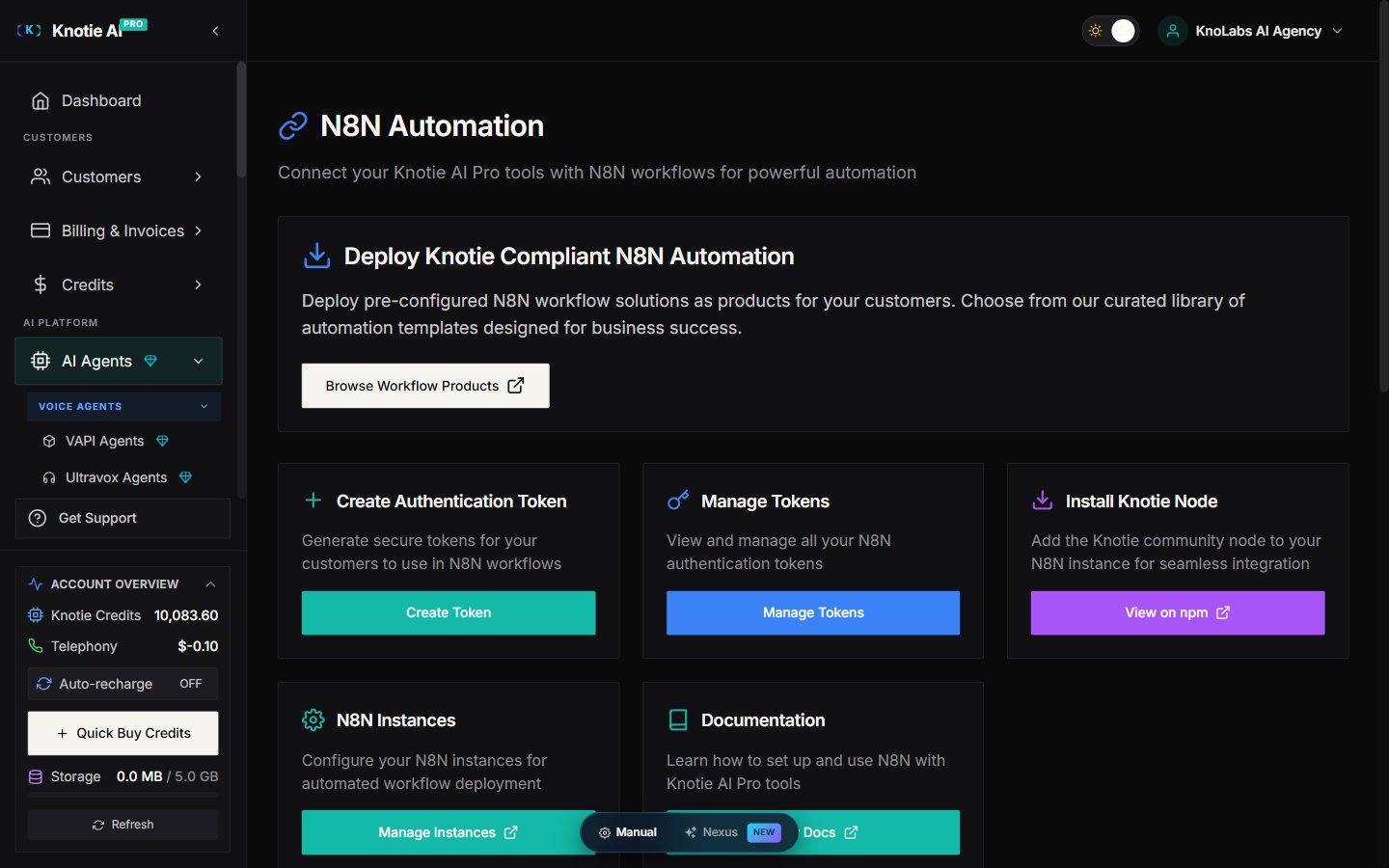Click the Get Support question mark icon

[x=38, y=518]
